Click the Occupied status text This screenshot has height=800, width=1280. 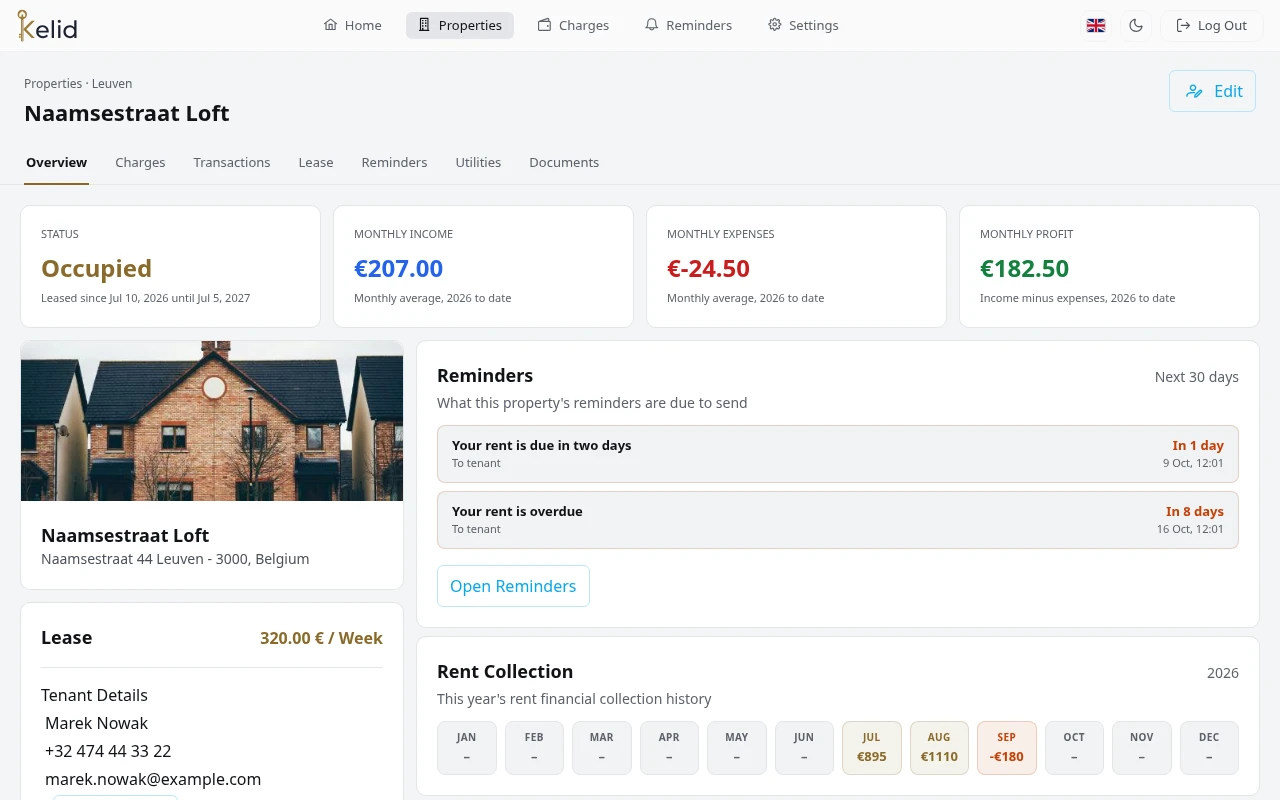pyautogui.click(x=96, y=268)
